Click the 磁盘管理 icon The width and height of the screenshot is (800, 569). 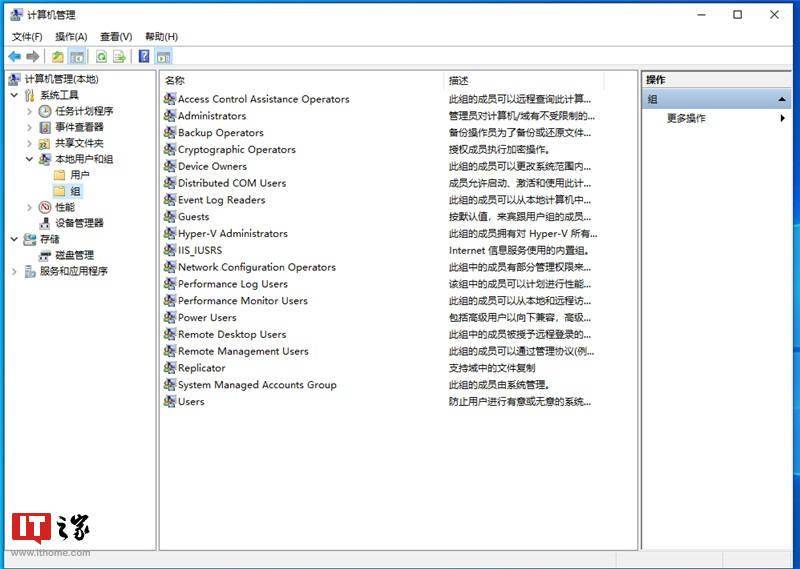click(45, 255)
